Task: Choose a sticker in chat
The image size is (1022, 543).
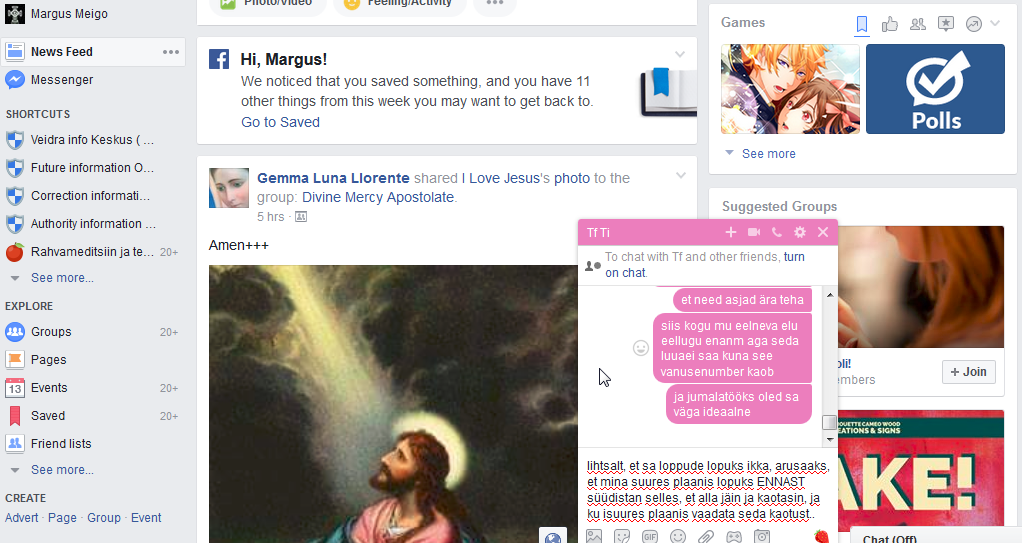Action: click(622, 536)
